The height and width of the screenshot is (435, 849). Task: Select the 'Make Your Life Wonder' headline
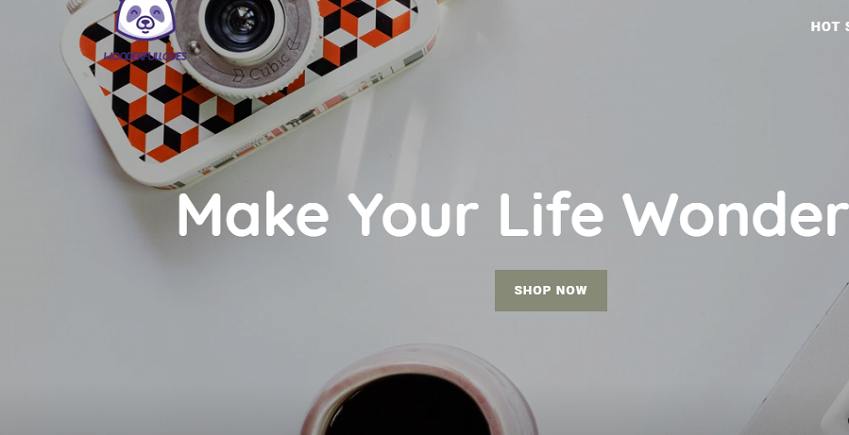513,215
